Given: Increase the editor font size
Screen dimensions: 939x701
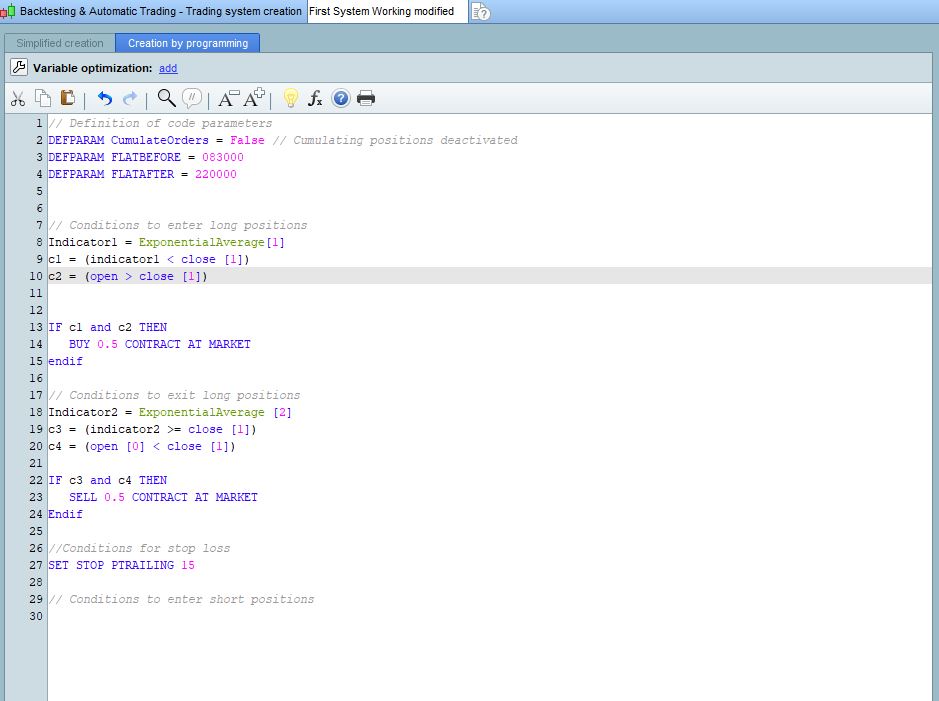Looking at the screenshot, I should tap(254, 98).
